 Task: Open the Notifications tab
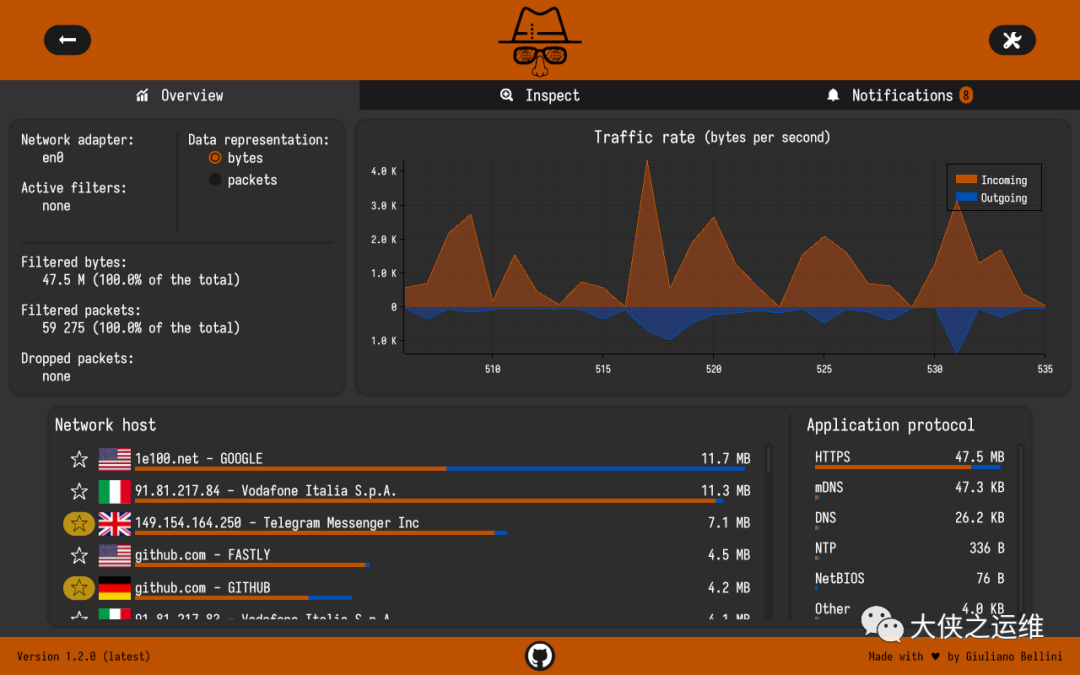[900, 95]
